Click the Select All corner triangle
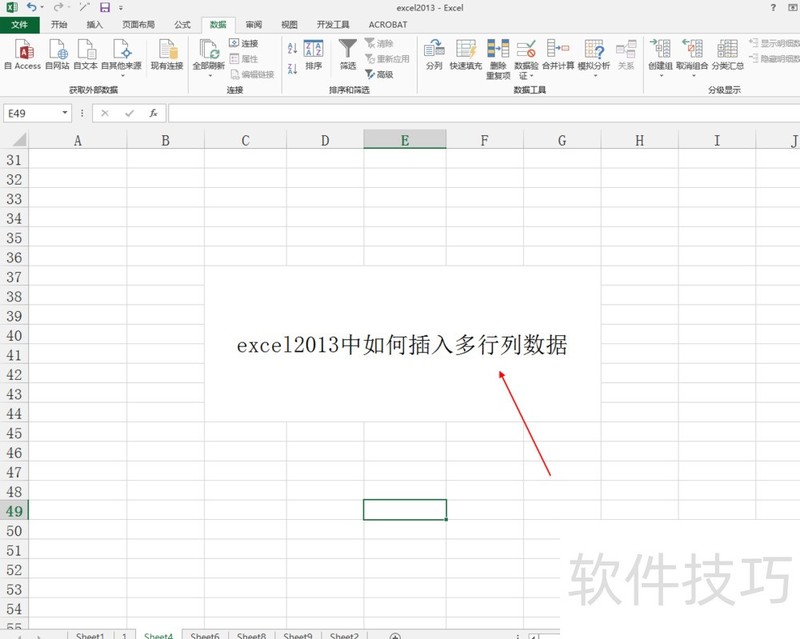This screenshot has height=639, width=800. [19, 139]
